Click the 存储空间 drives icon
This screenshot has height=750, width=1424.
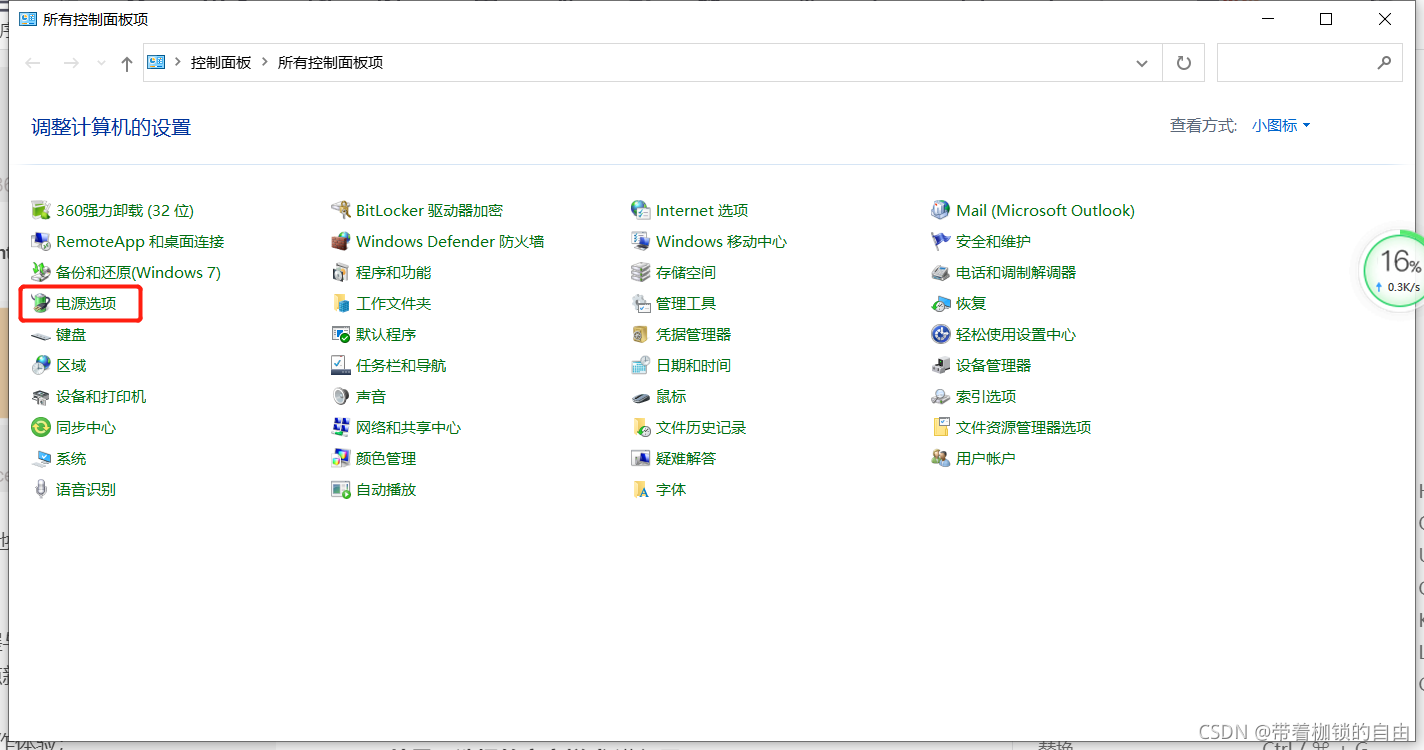click(641, 272)
